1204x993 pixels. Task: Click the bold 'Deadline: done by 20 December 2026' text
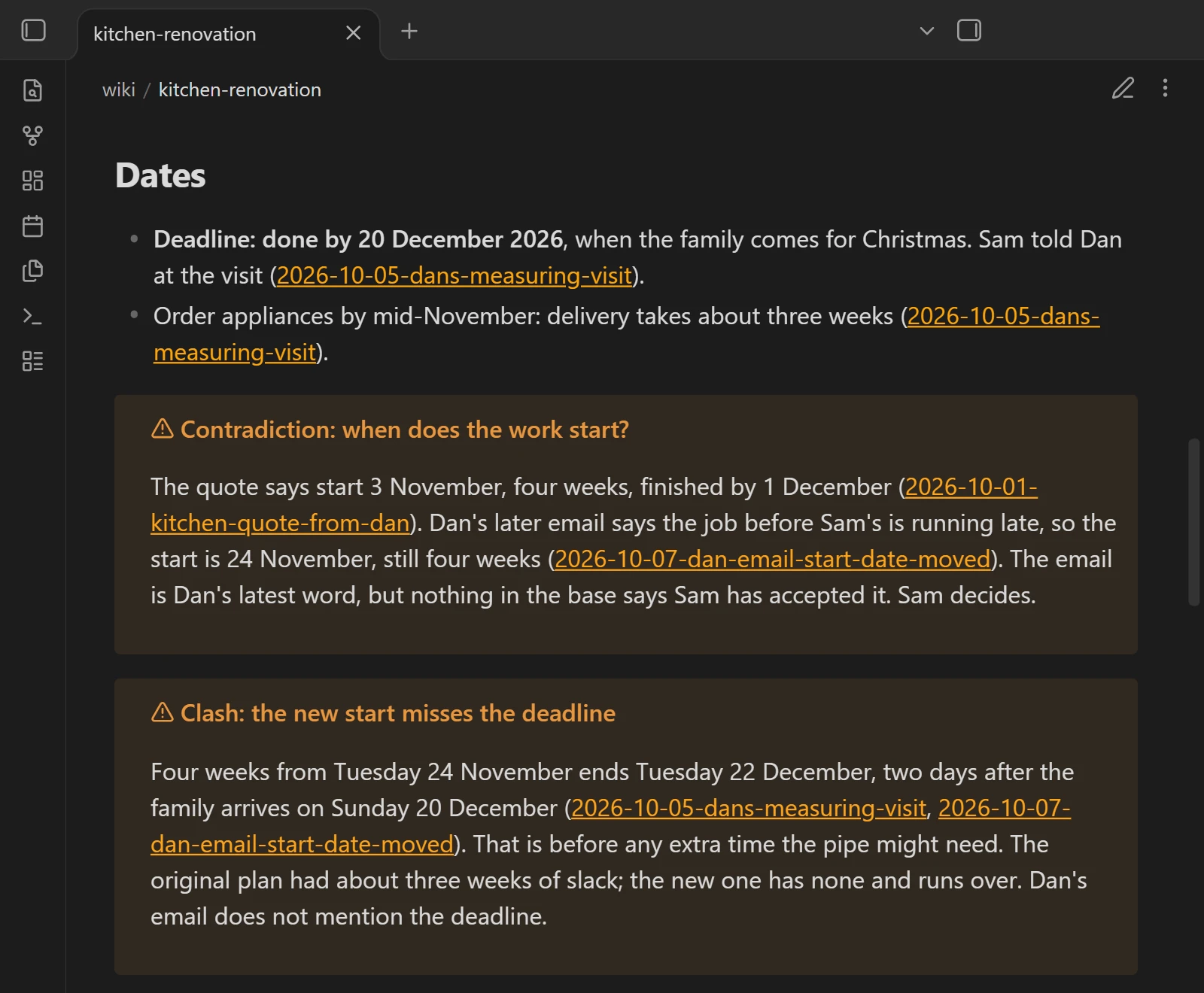(358, 239)
